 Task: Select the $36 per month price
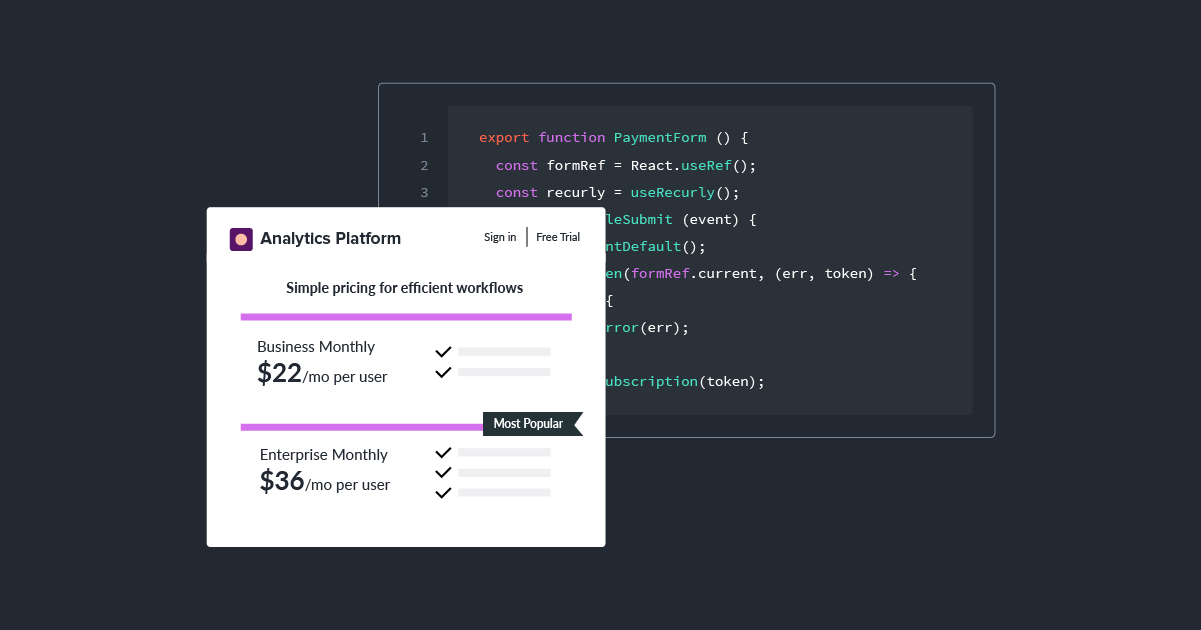[281, 481]
